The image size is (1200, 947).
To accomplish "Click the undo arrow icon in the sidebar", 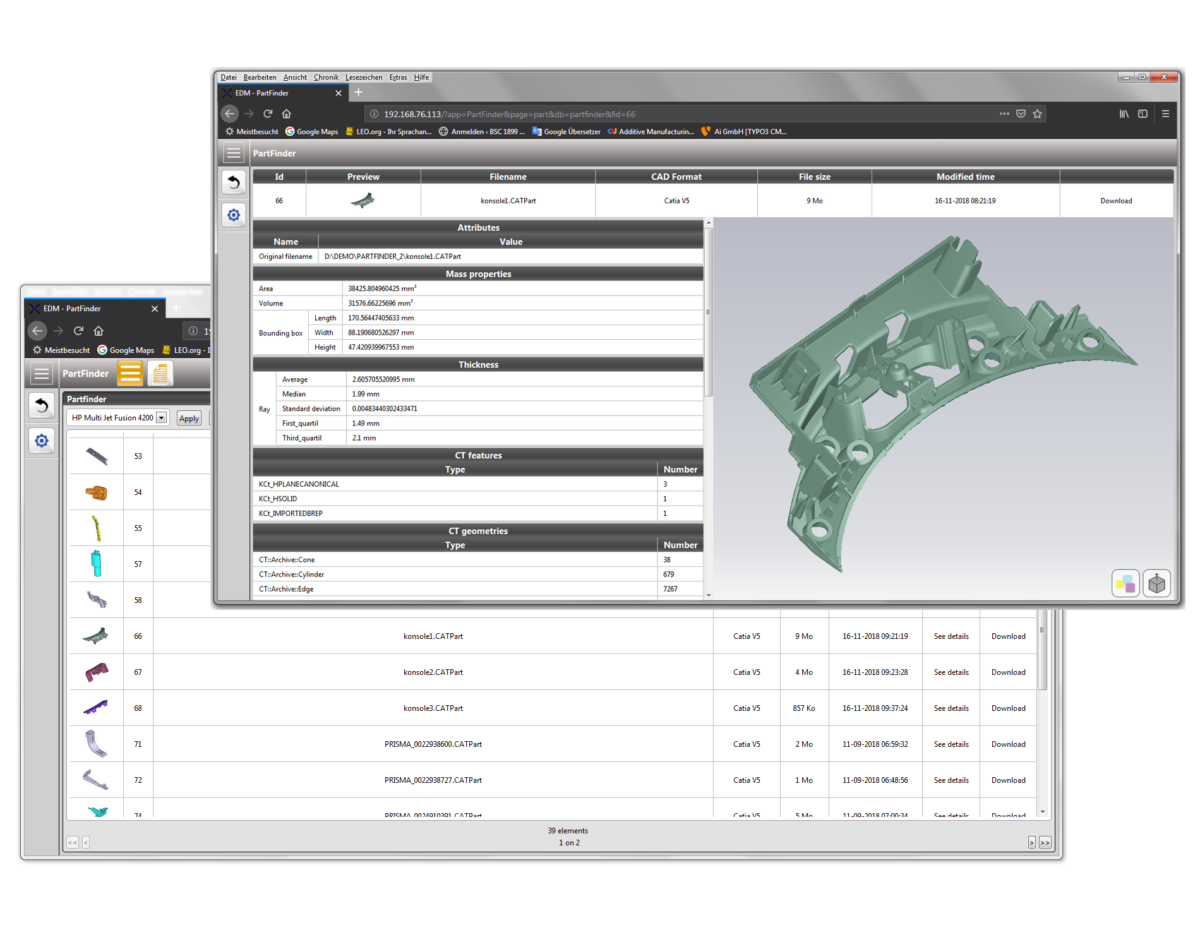I will click(233, 181).
